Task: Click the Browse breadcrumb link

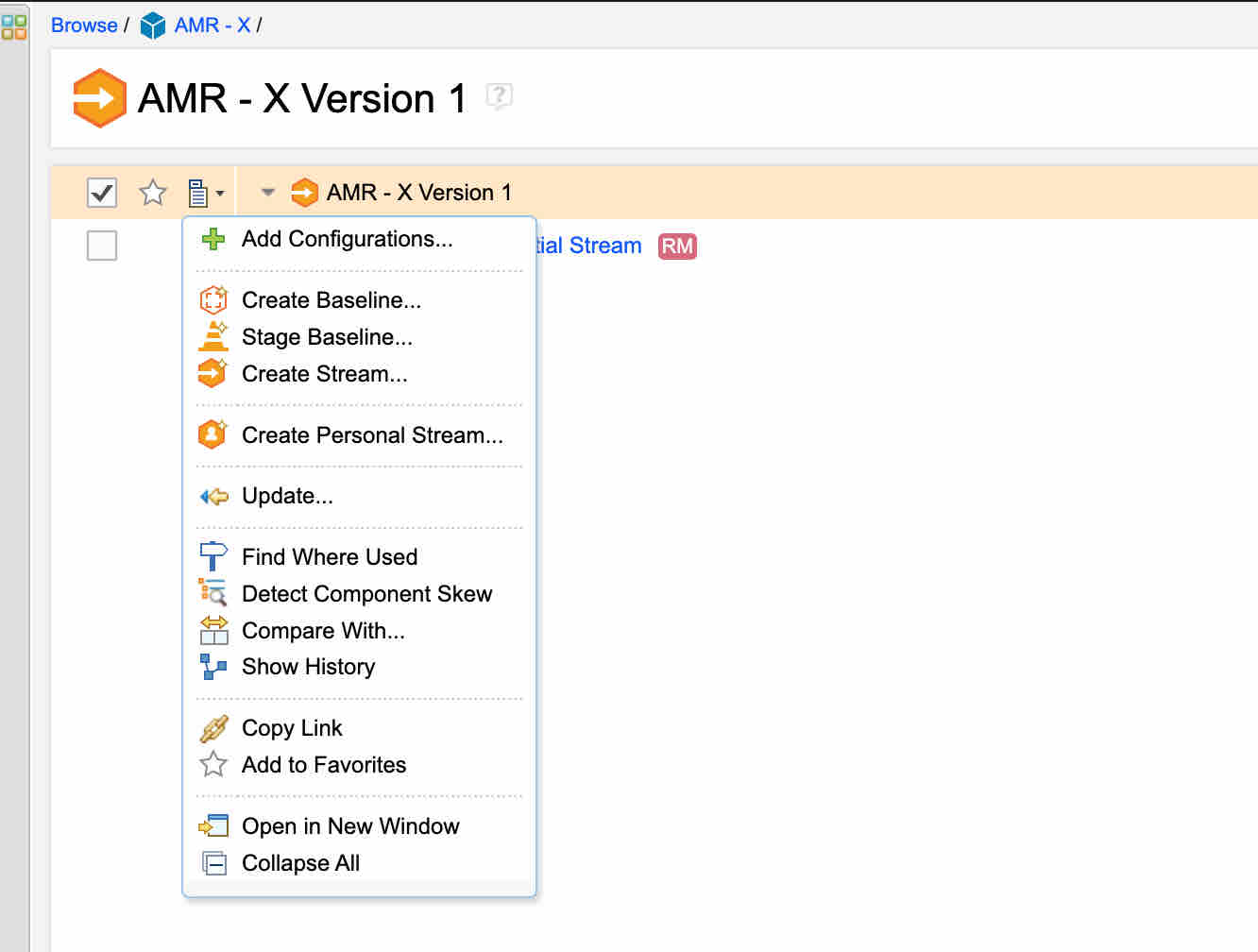Action: [84, 25]
